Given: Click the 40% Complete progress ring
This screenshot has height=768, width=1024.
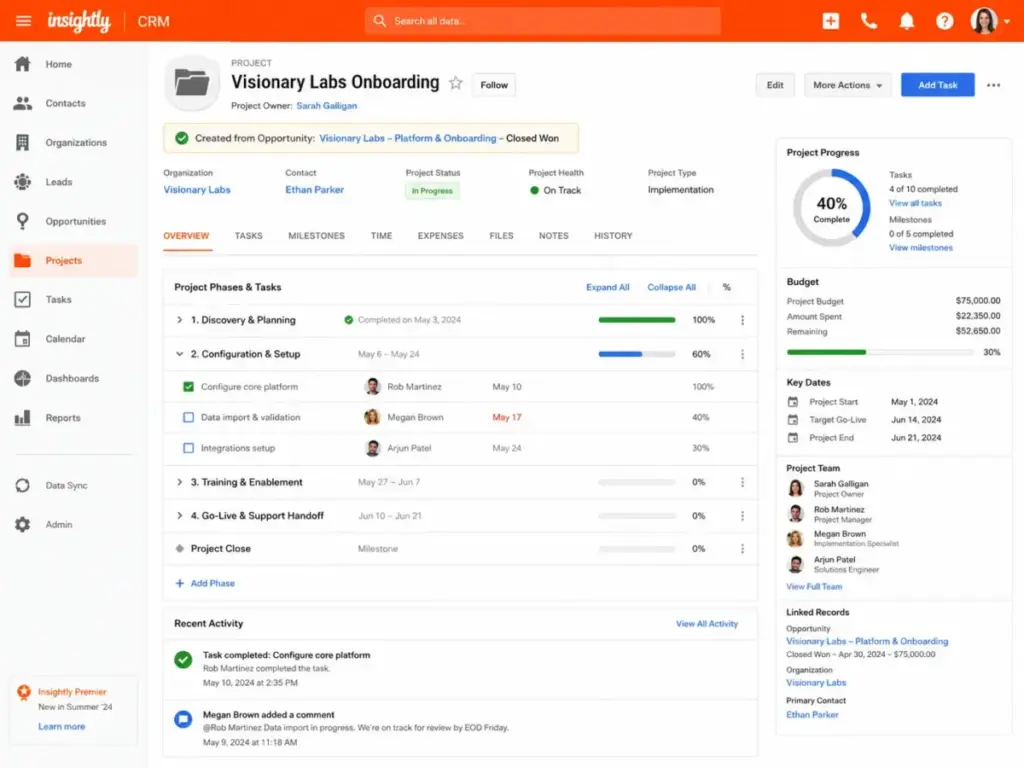Looking at the screenshot, I should point(831,208).
